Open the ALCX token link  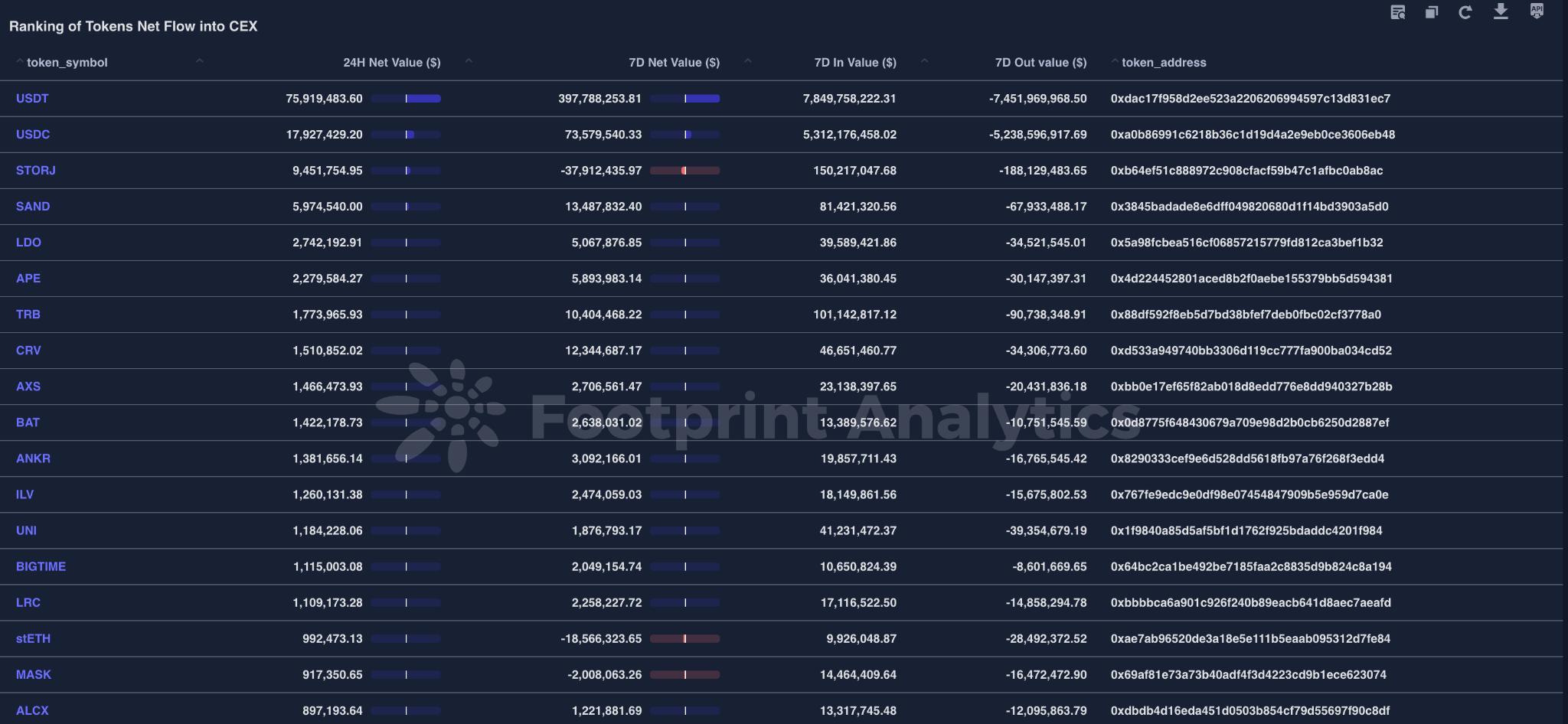[32, 710]
